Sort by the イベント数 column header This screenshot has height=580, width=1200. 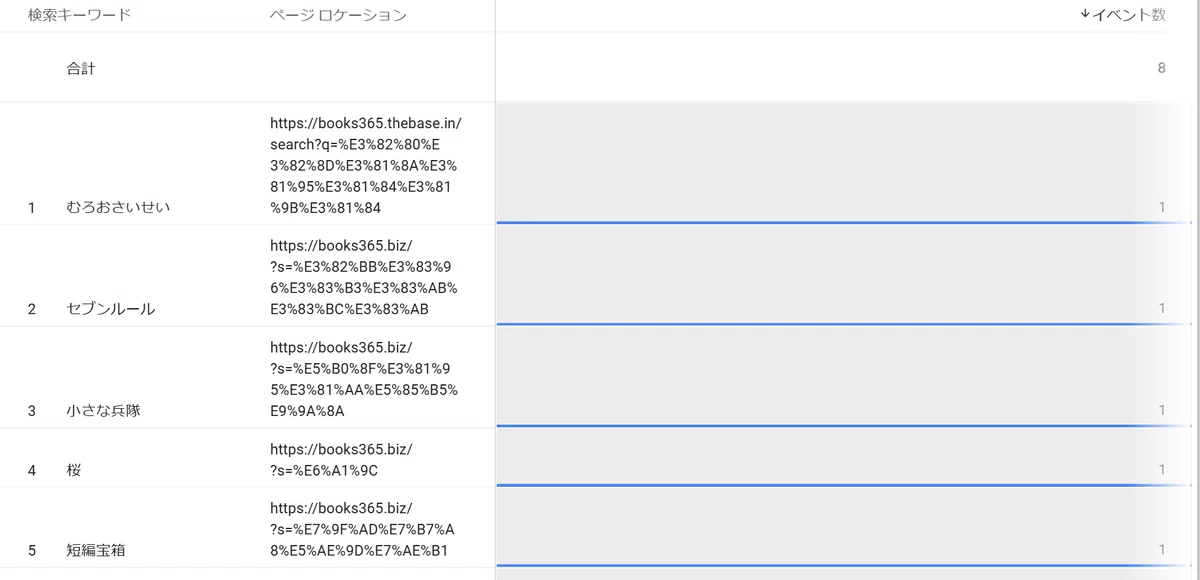tap(1122, 15)
